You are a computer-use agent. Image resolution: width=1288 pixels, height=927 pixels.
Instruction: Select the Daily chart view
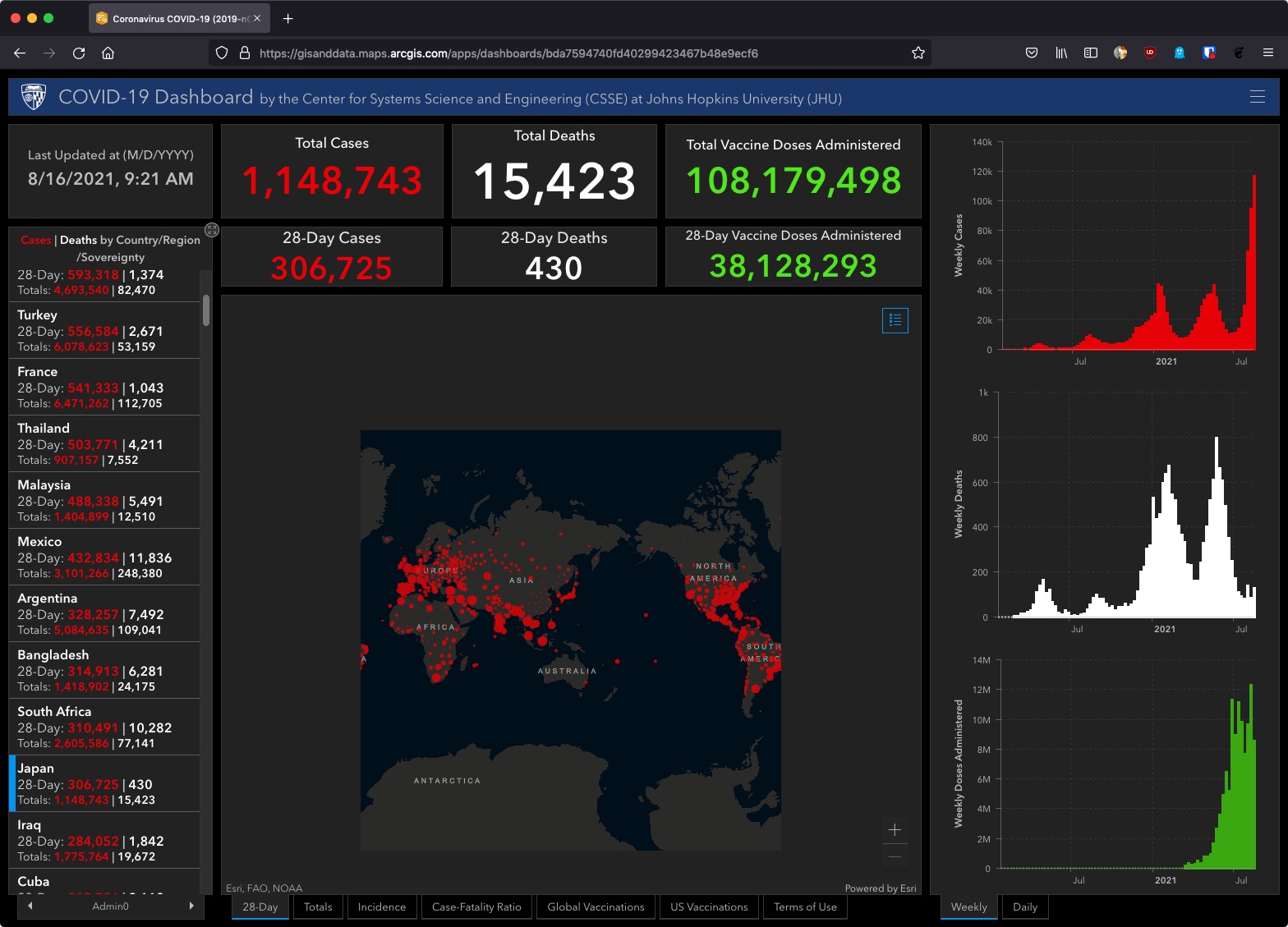point(1025,906)
